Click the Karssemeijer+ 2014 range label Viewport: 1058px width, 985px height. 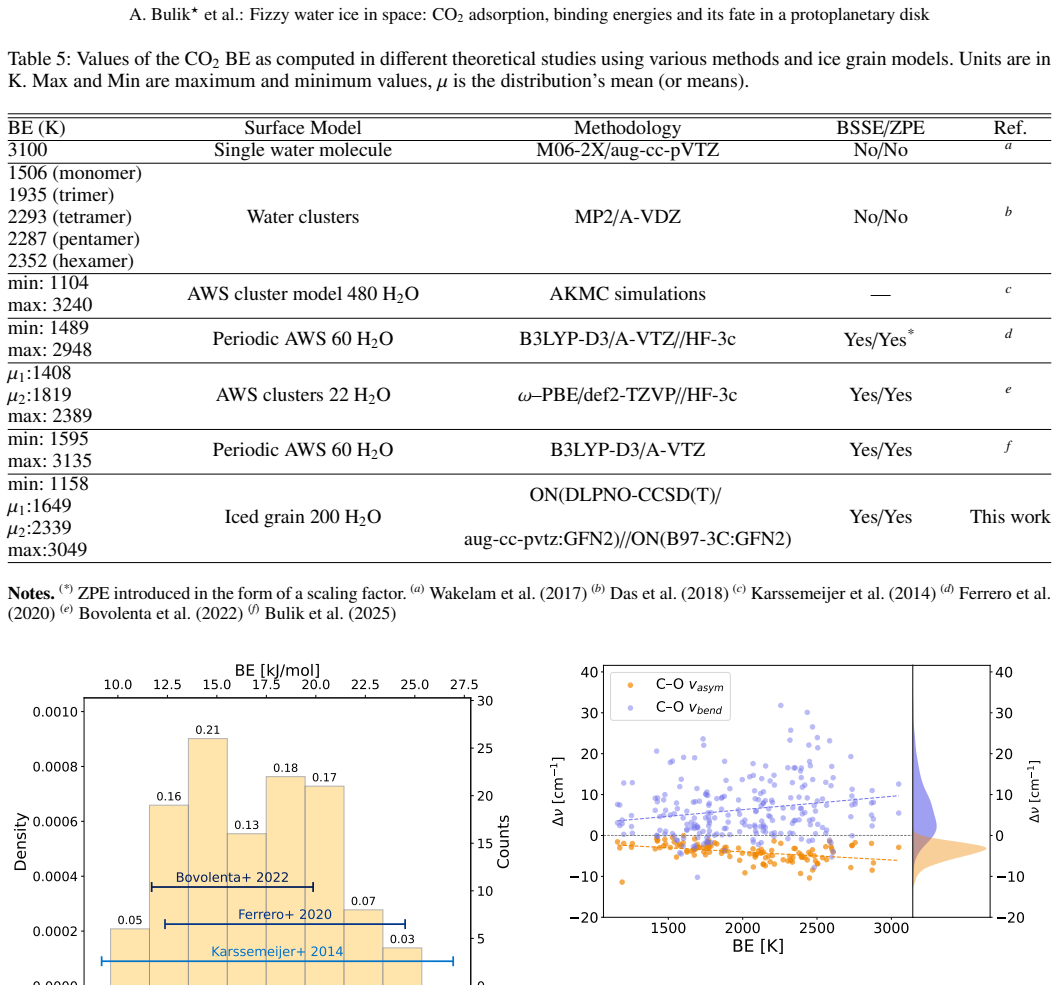[277, 952]
